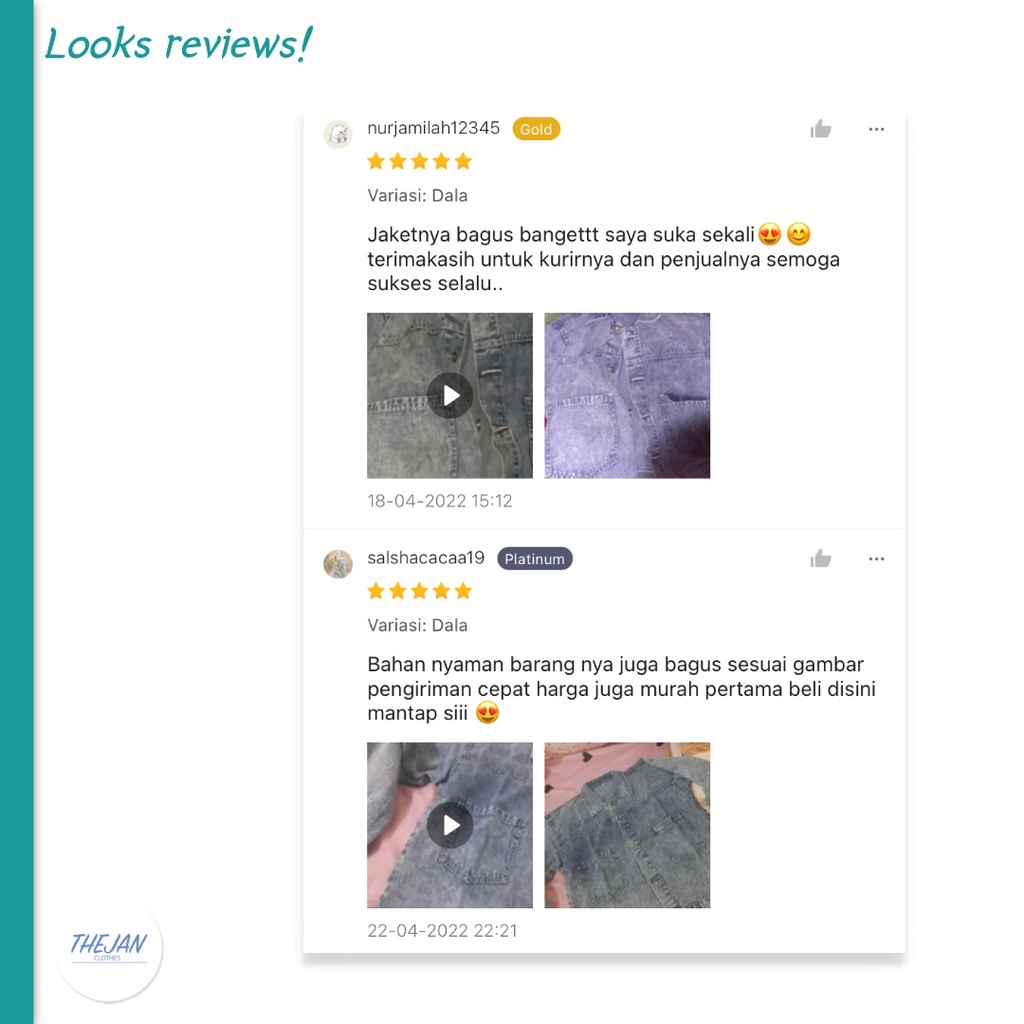1024x1024 pixels.
Task: Like salshacacaa19's review with thumbs-up
Action: point(820,559)
